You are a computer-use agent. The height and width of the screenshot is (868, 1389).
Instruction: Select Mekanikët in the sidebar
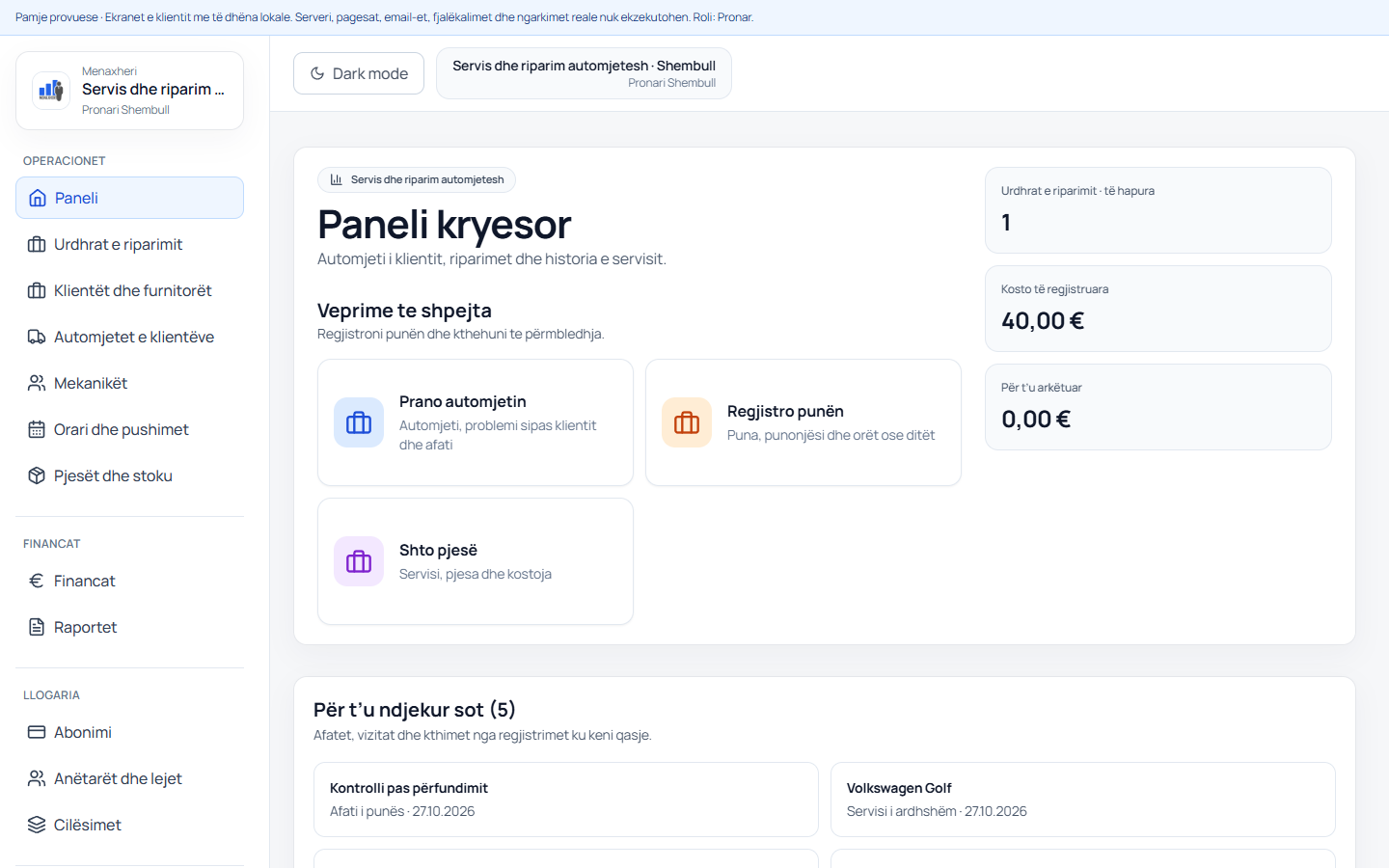click(129, 383)
